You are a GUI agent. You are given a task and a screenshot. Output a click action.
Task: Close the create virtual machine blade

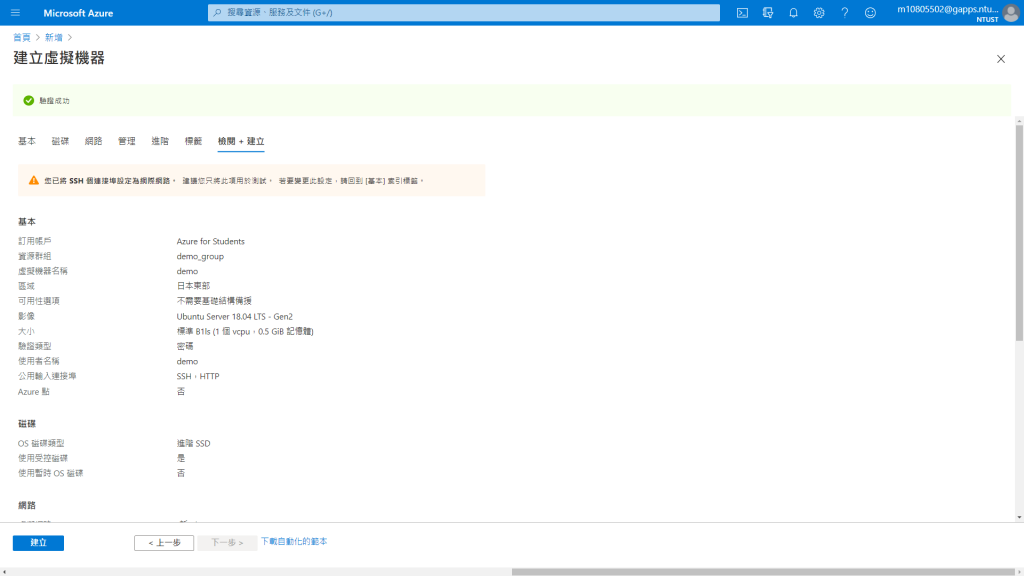click(x=1000, y=59)
